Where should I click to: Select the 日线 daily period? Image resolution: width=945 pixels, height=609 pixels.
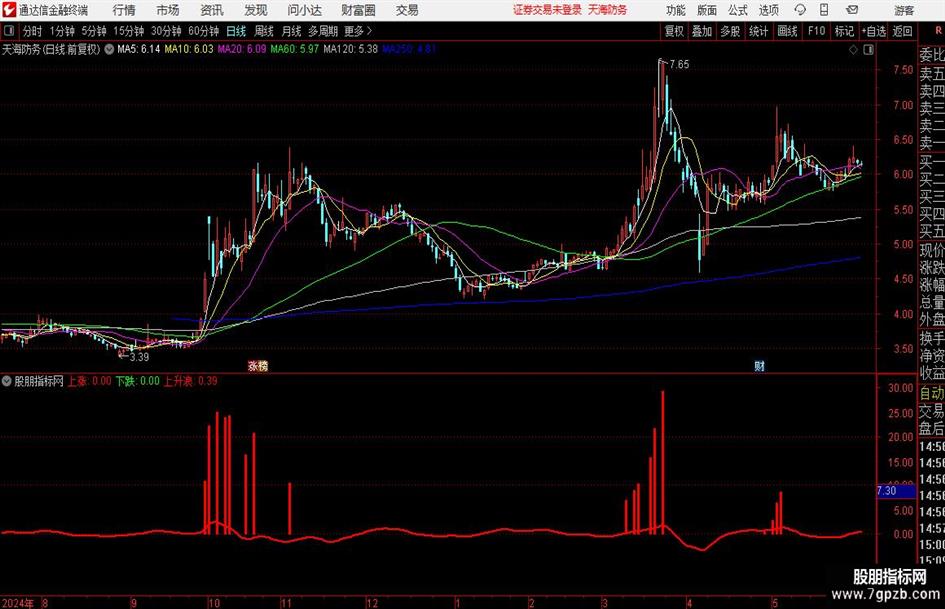(x=236, y=31)
